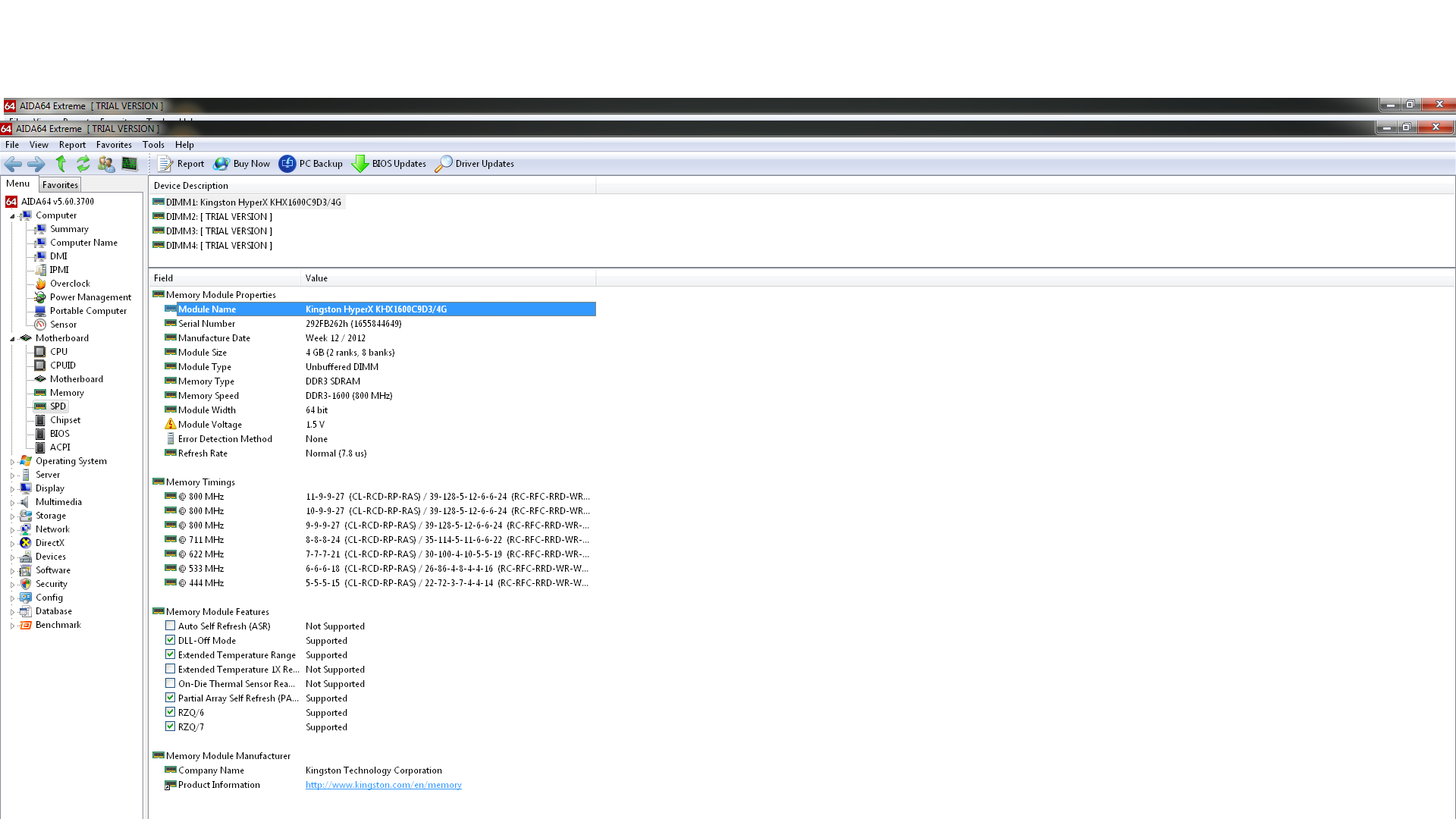Toggle Partial Array Self Refresh checkbox
Screen dimensions: 1456x819
pyautogui.click(x=170, y=698)
